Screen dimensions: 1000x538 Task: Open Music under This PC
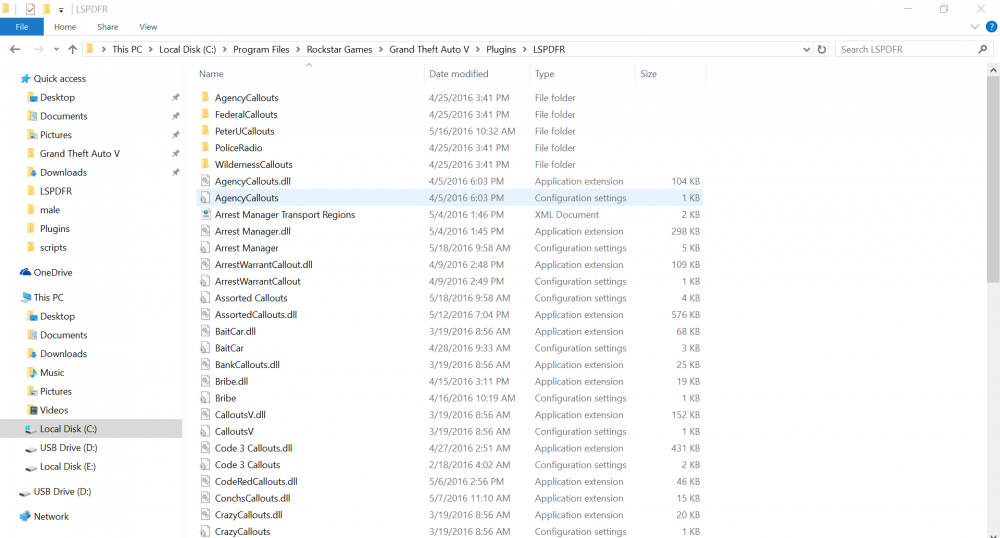[52, 373]
